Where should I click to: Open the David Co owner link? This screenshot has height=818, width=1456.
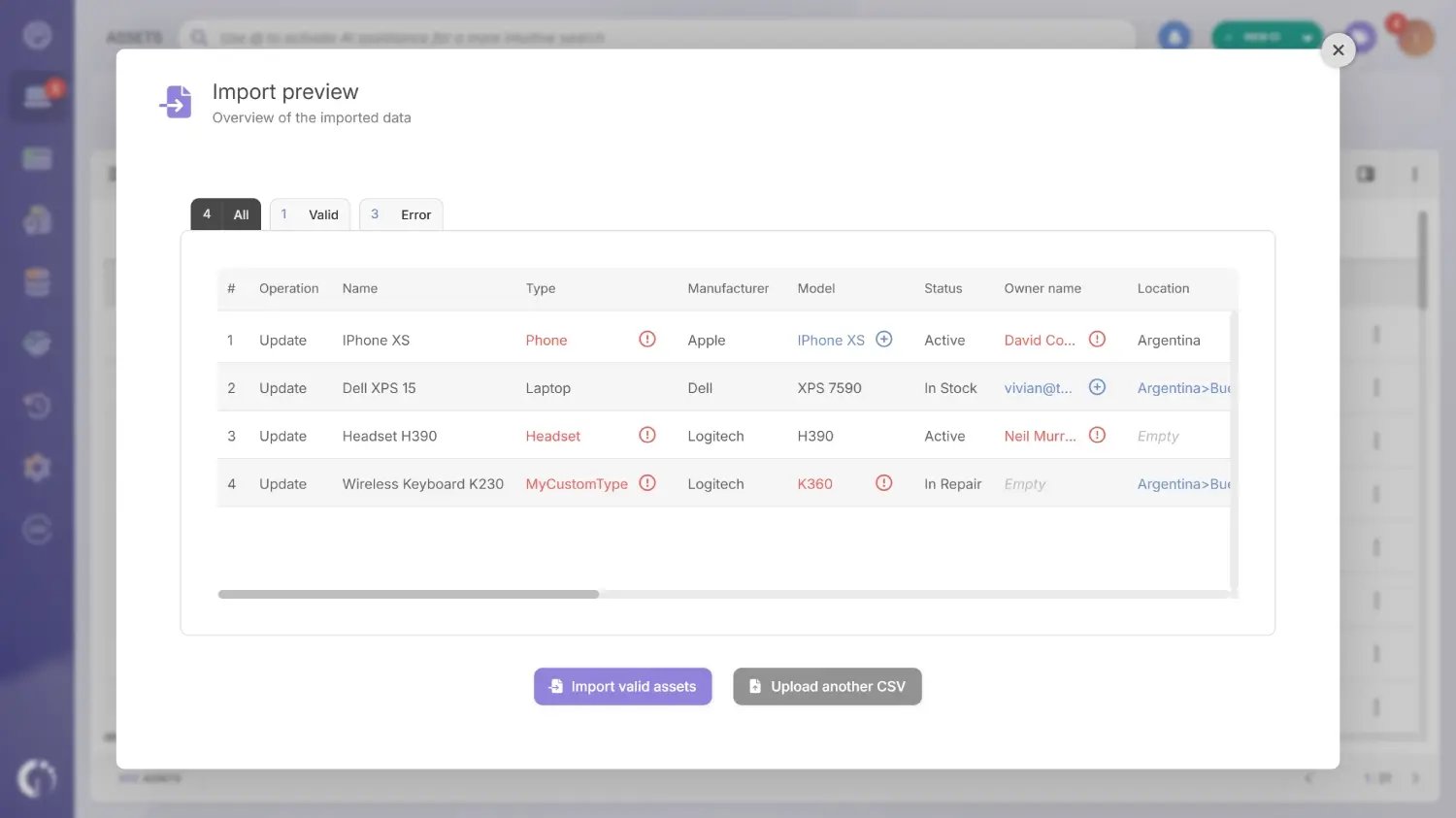tap(1039, 339)
